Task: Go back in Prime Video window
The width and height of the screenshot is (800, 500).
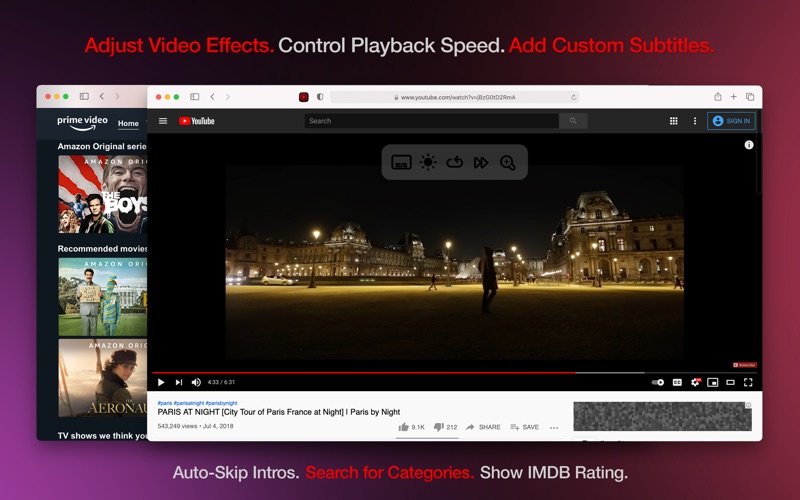Action: 102,96
